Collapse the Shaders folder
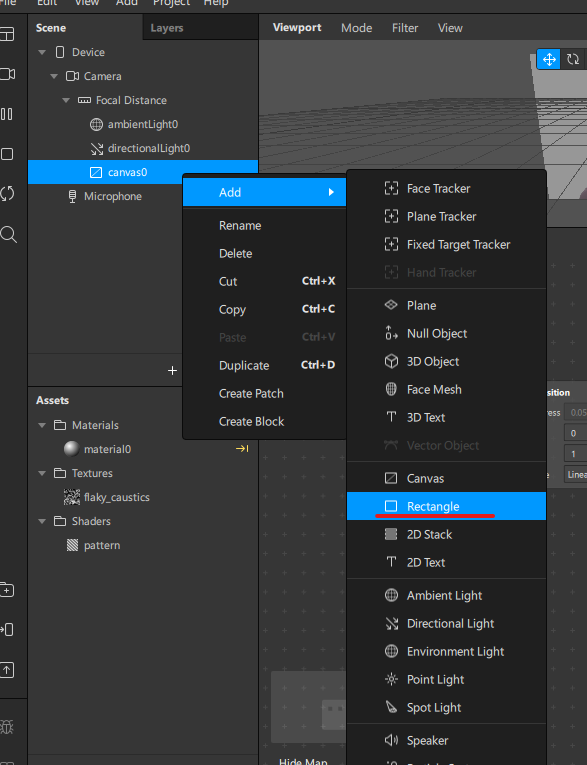This screenshot has width=587, height=765. (42, 521)
